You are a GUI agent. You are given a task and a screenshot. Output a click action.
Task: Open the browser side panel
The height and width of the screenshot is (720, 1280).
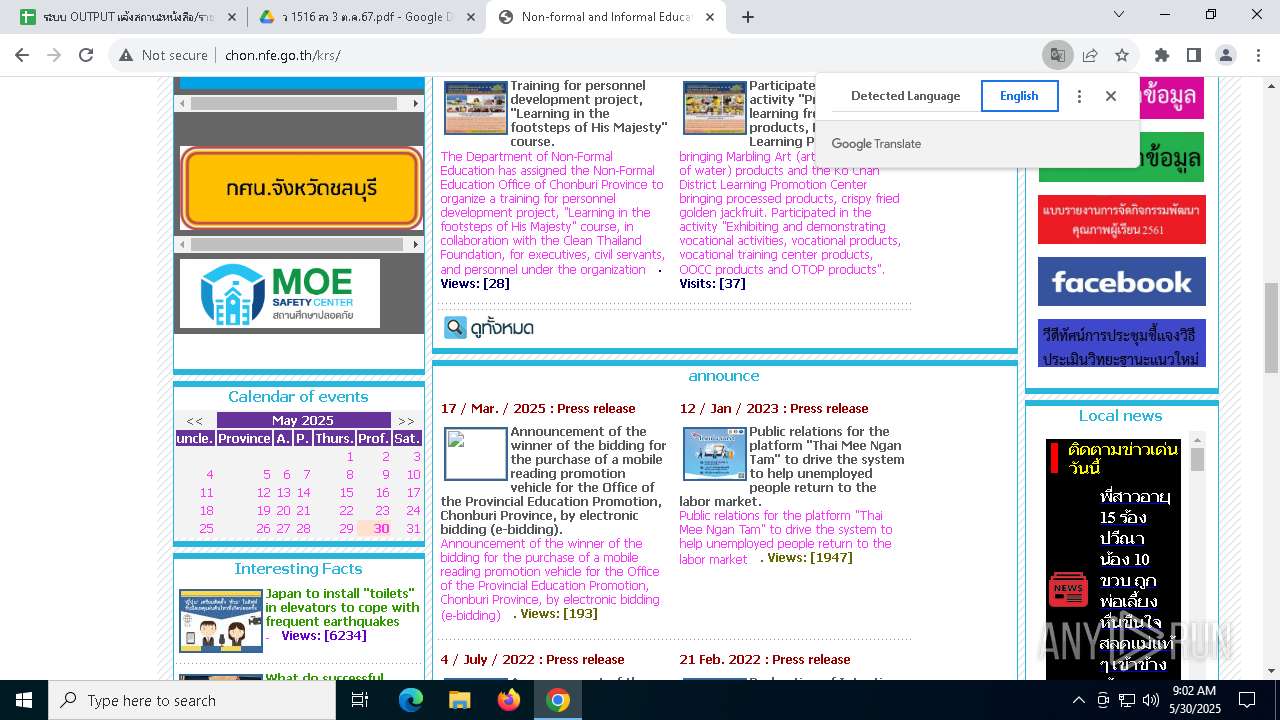(x=1193, y=55)
